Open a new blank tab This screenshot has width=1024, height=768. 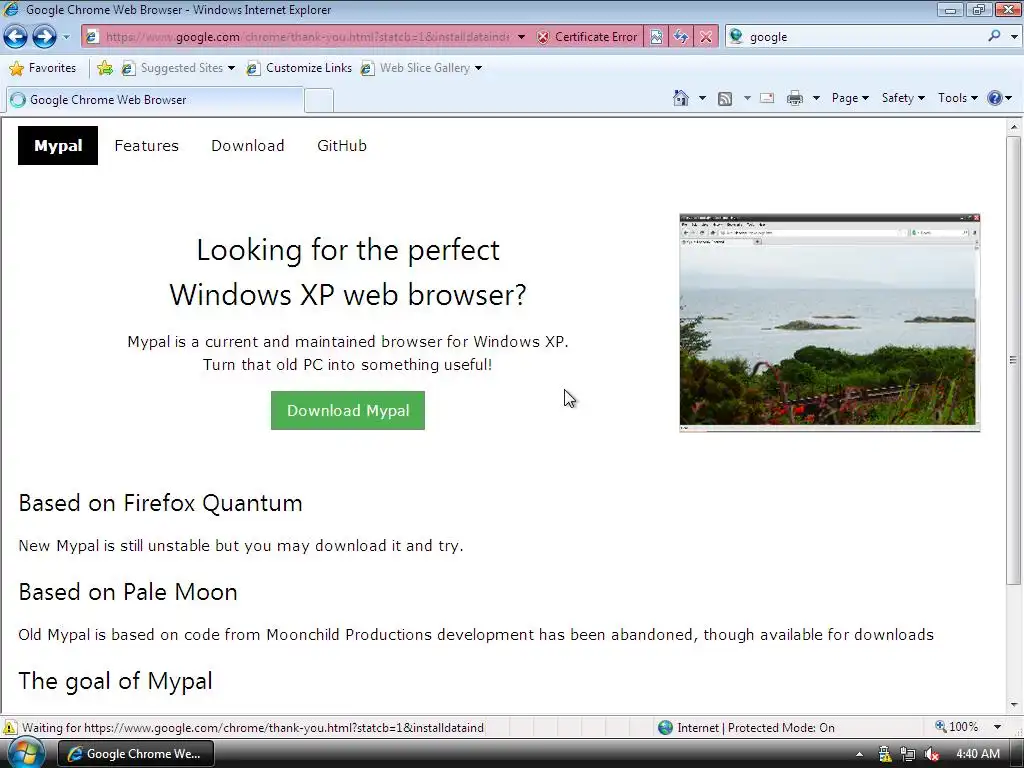(x=319, y=101)
